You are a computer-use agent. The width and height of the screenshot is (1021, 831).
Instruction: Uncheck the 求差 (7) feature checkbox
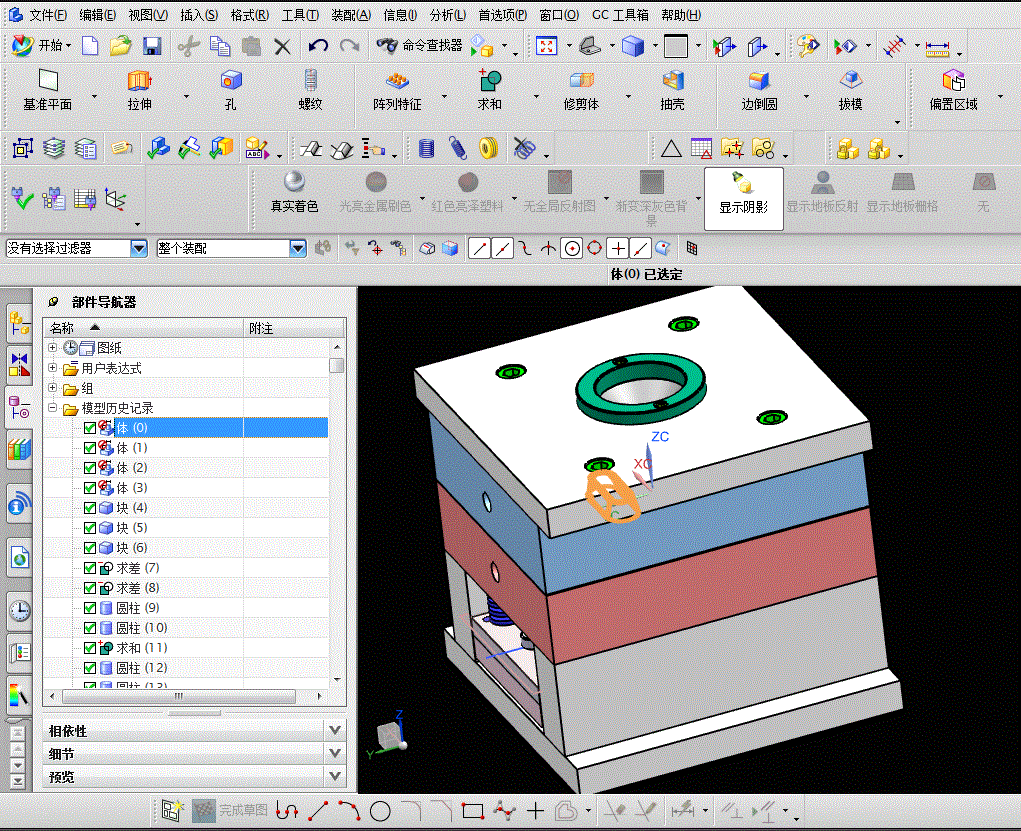[90, 568]
